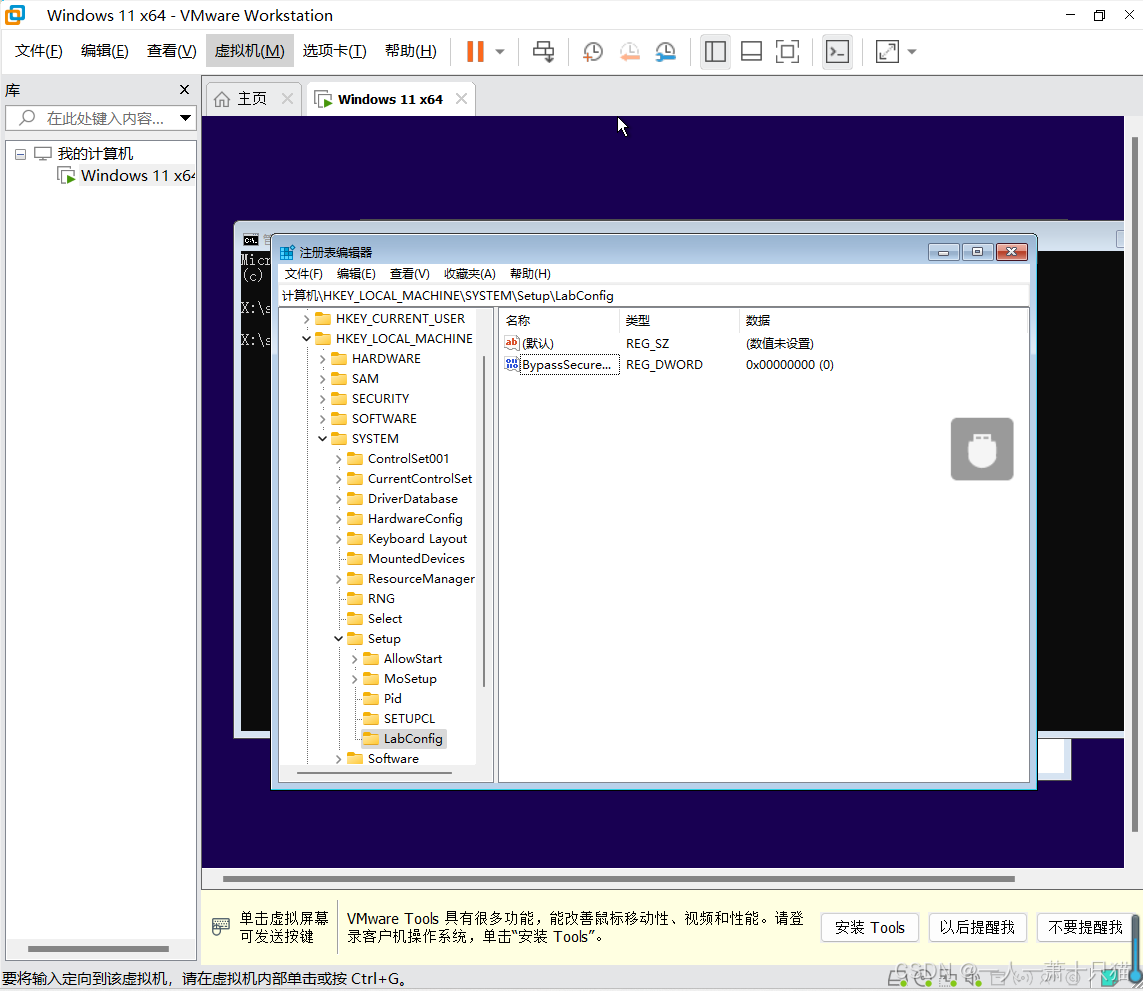Open the 文件(F) menu in VMware
Viewport: 1143px width, 991px height.
[x=39, y=50]
